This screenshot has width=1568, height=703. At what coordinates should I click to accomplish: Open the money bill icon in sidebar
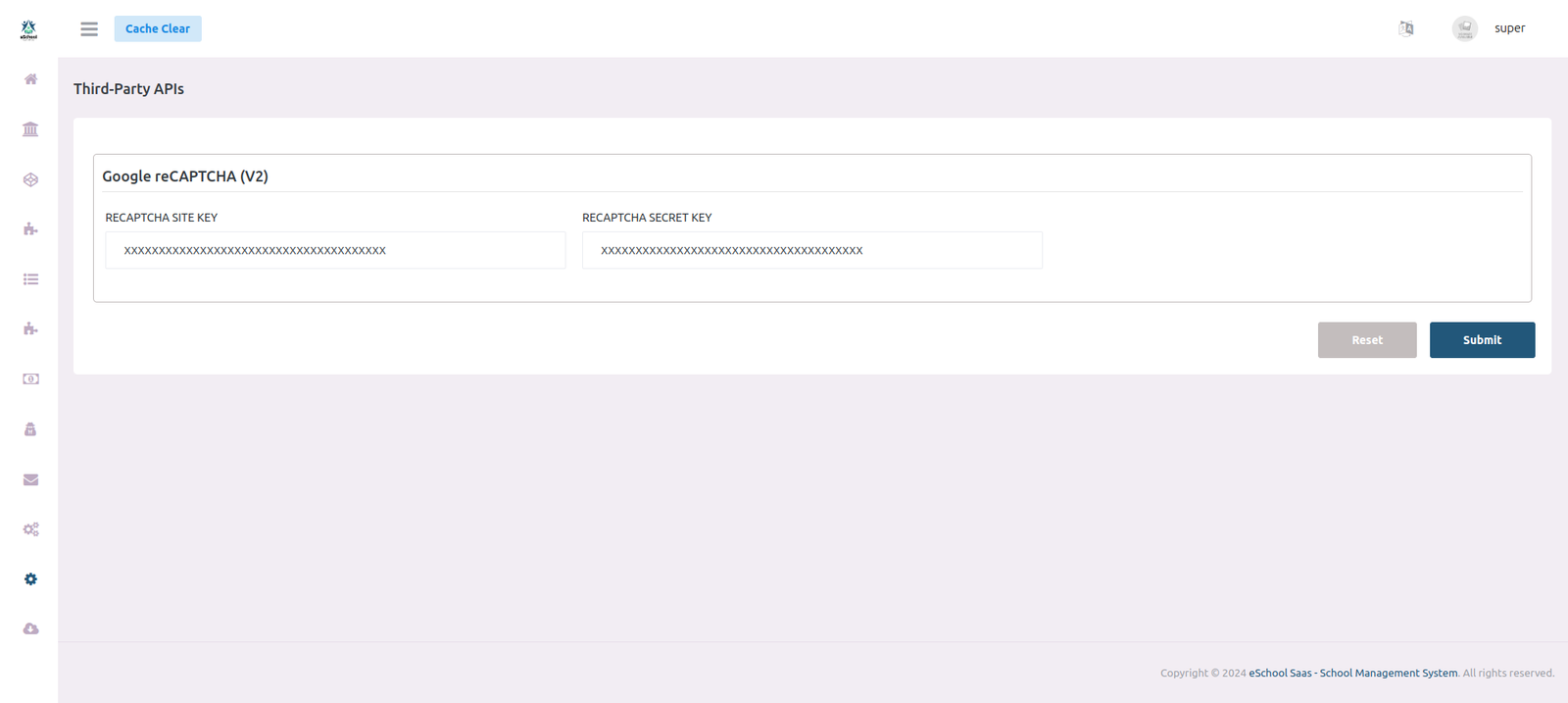coord(30,379)
